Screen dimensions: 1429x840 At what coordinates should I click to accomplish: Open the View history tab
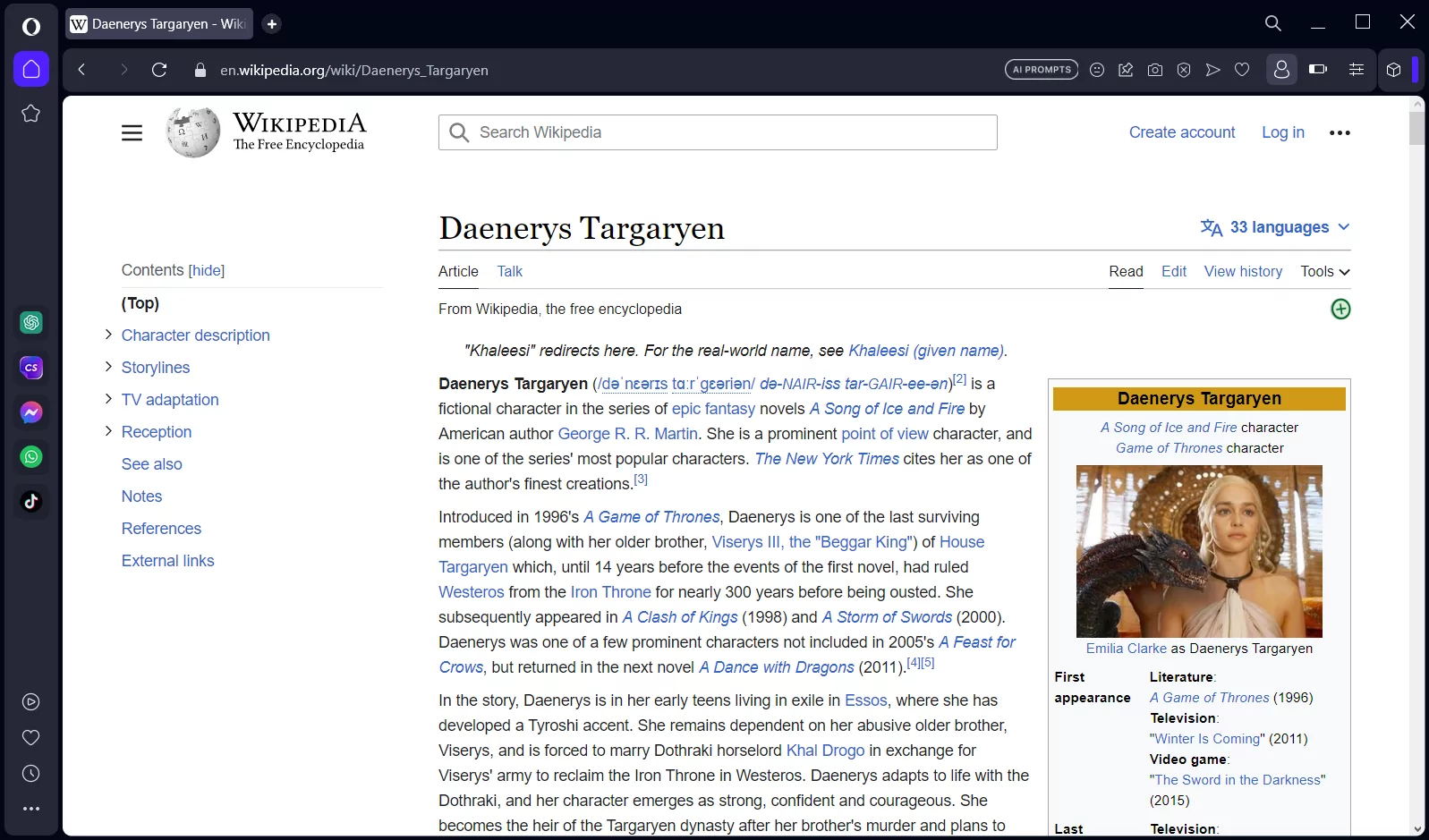[1243, 272]
